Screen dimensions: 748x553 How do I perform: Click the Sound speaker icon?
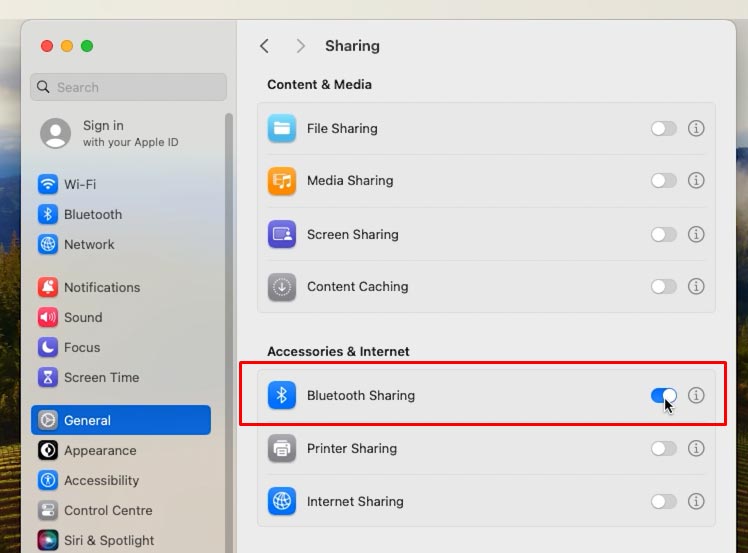pyautogui.click(x=48, y=317)
